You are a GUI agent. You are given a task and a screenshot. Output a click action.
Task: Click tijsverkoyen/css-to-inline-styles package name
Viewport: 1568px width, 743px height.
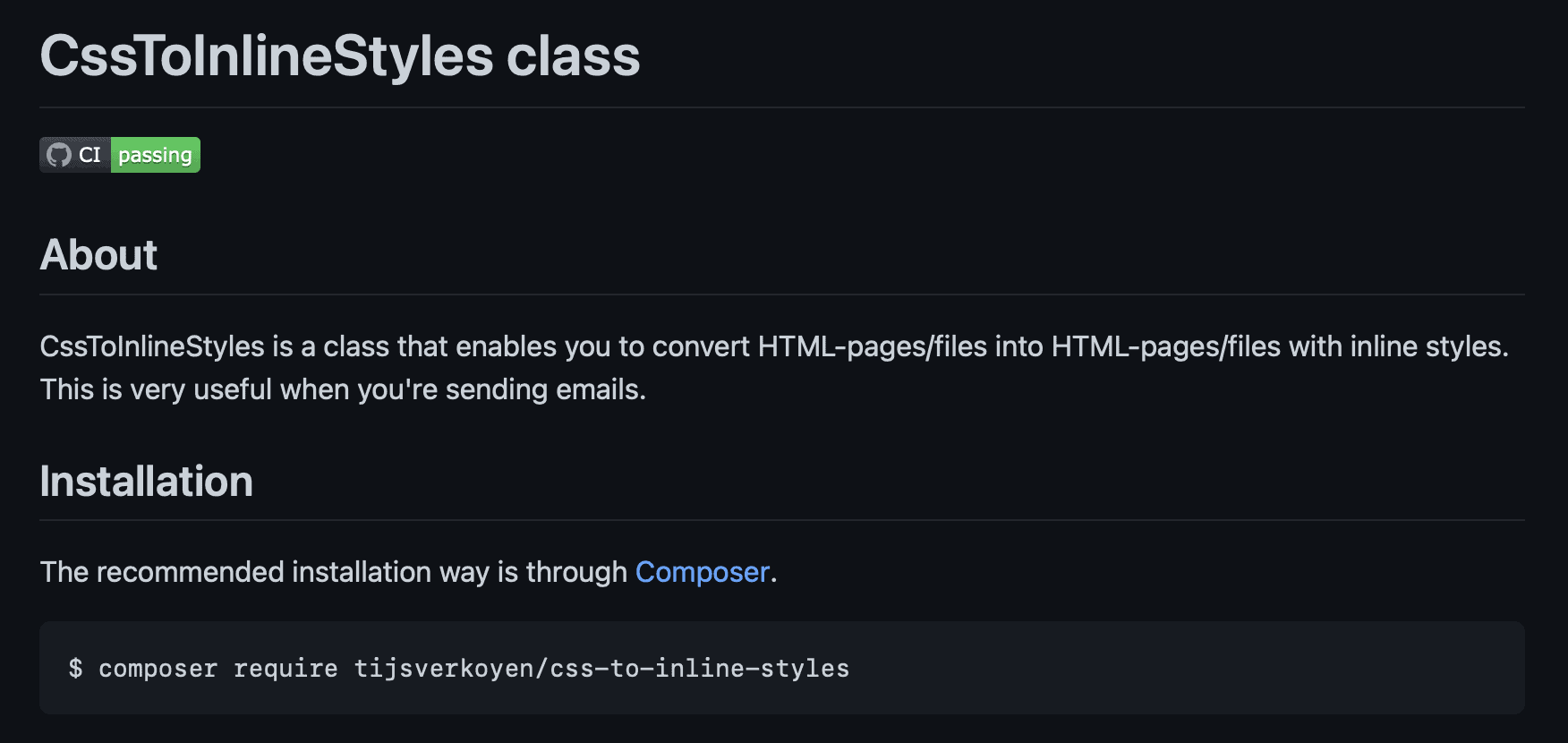point(601,669)
